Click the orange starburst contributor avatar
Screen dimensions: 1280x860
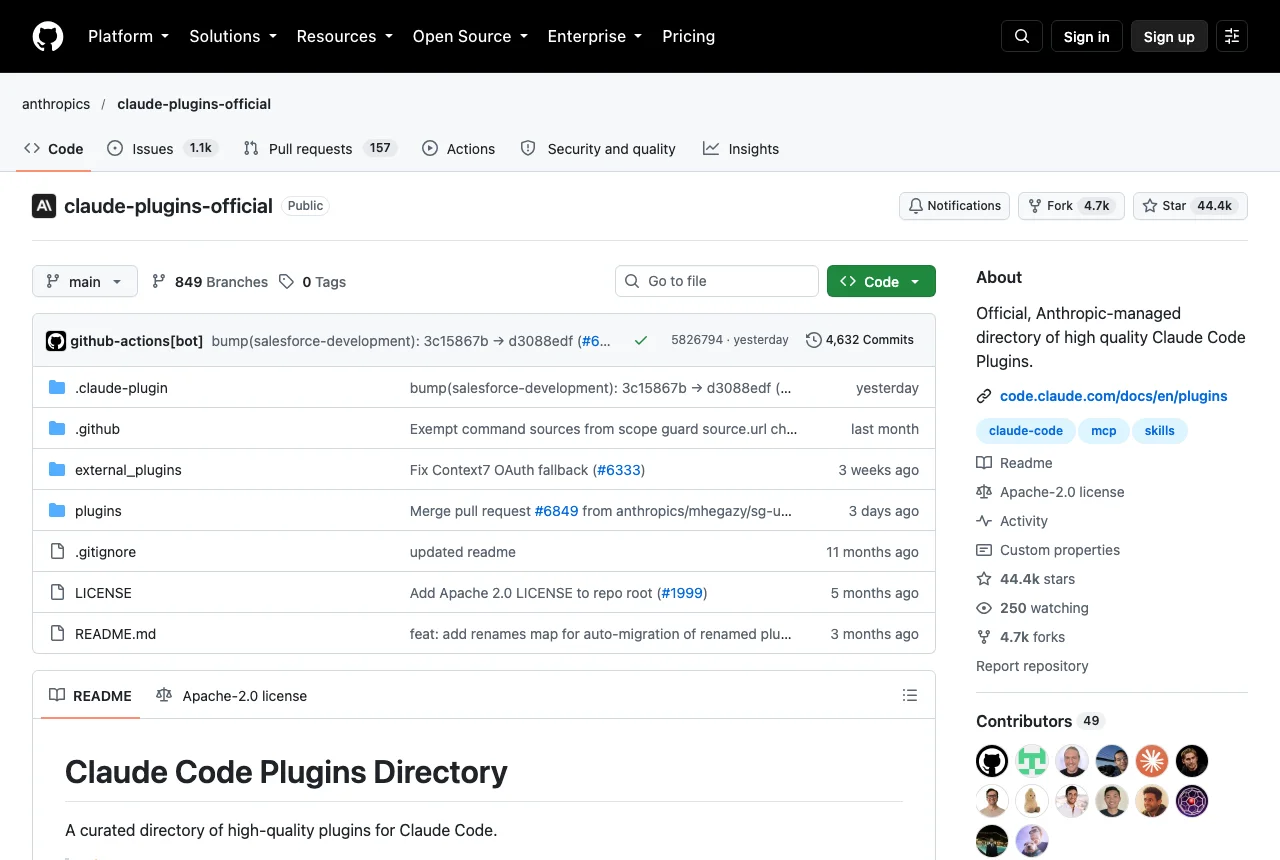(1152, 761)
